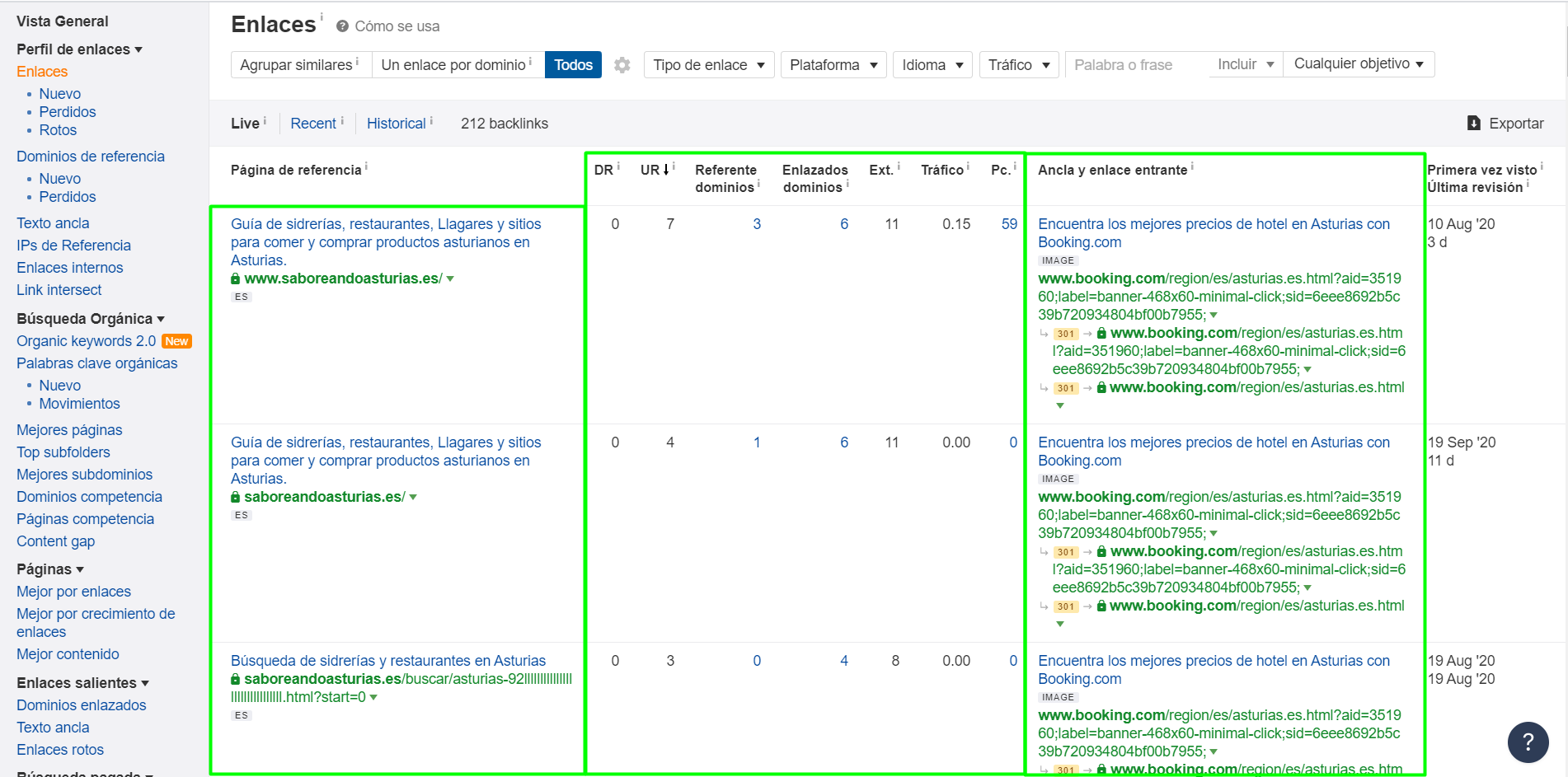
Task: Open the Plataforma dropdown
Action: [833, 64]
